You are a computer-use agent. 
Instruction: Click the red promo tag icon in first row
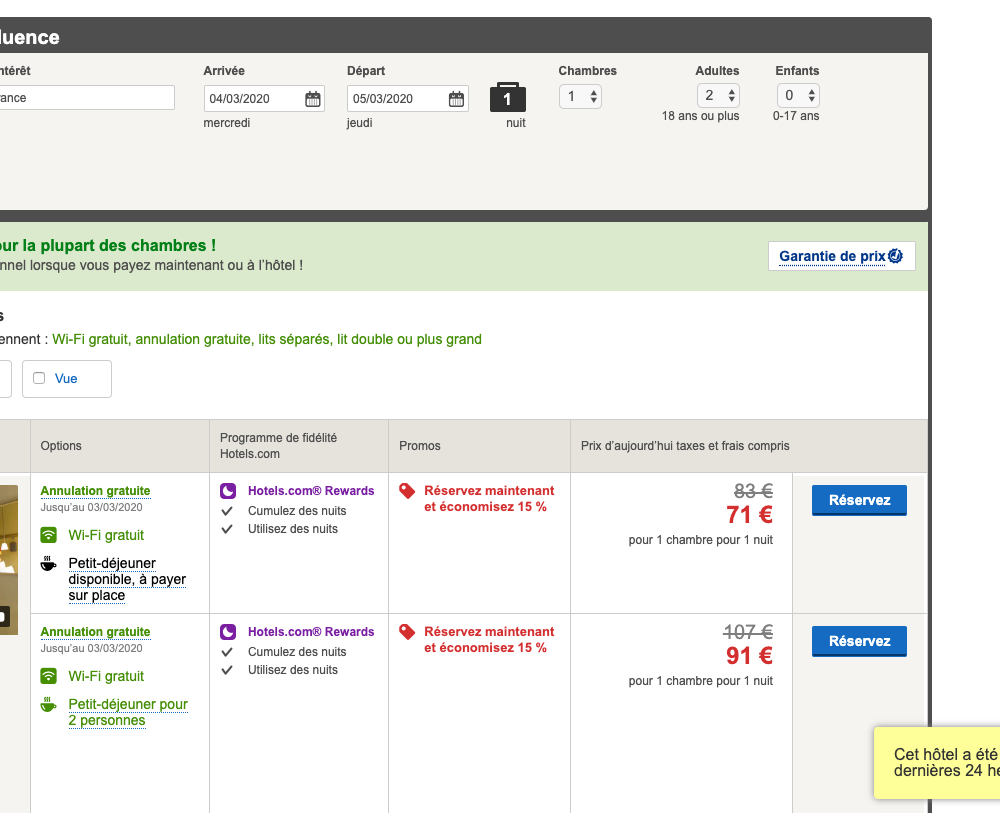click(407, 491)
